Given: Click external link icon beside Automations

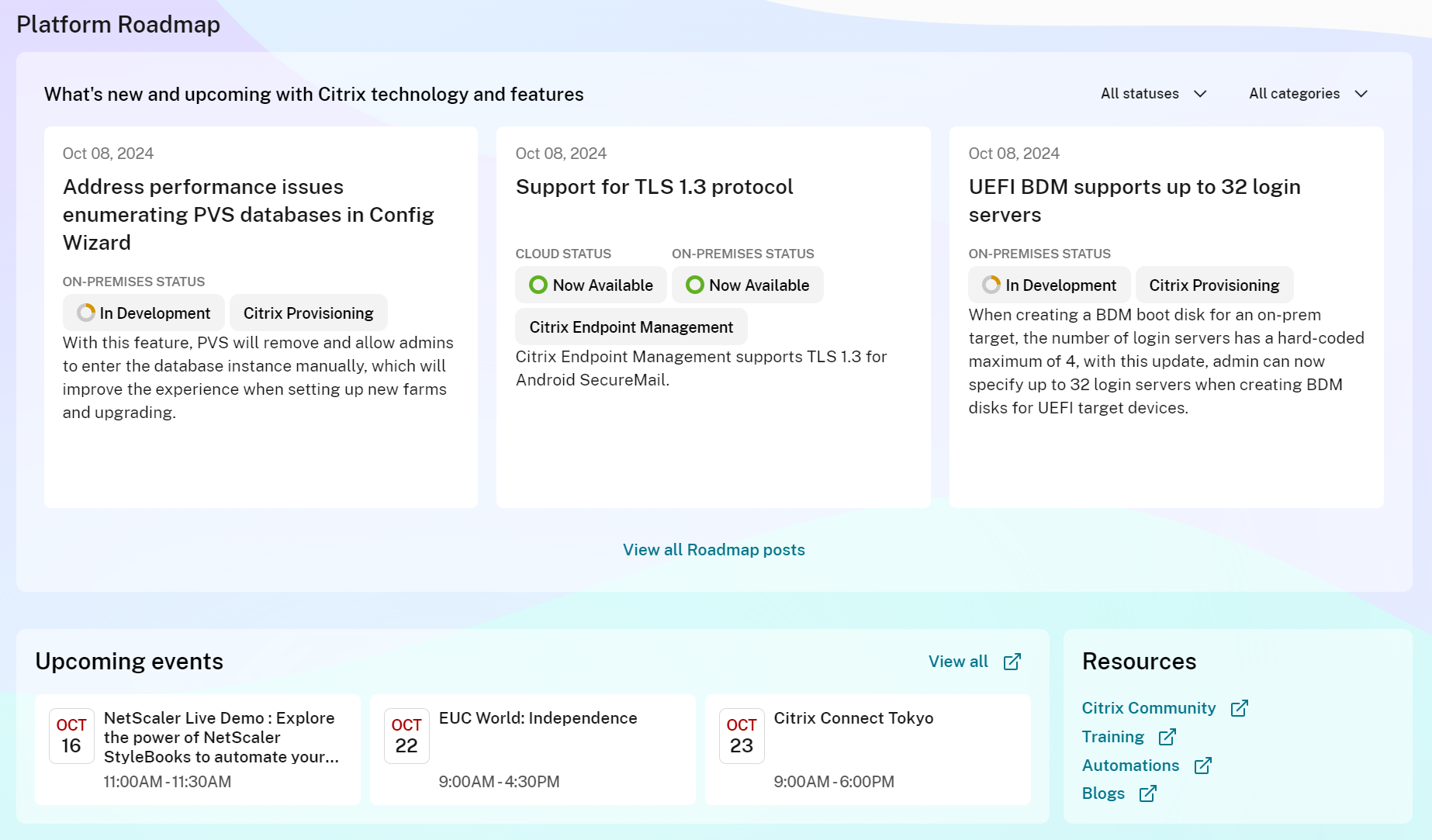Looking at the screenshot, I should (x=1202, y=766).
